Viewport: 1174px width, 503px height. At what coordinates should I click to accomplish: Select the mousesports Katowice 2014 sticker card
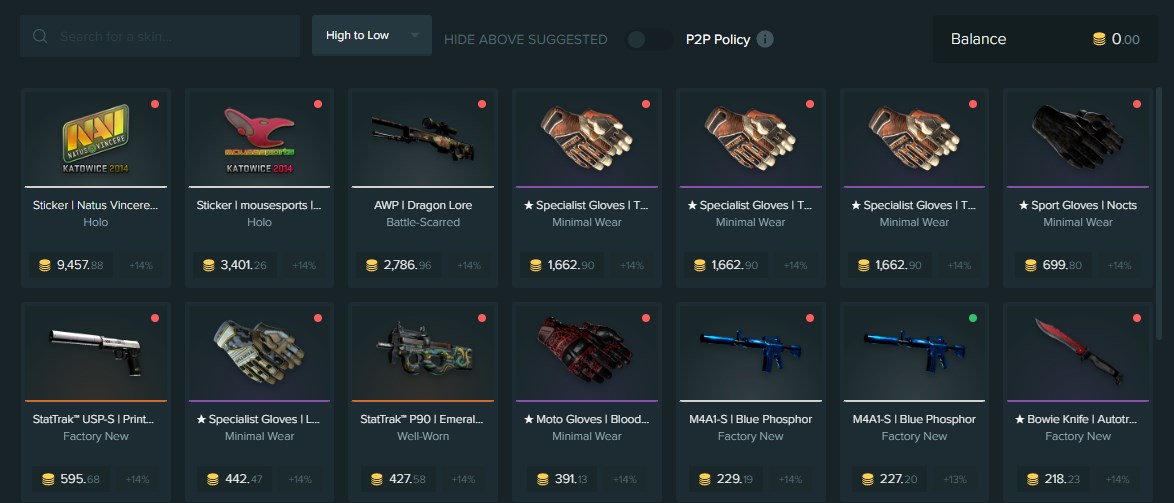point(259,188)
